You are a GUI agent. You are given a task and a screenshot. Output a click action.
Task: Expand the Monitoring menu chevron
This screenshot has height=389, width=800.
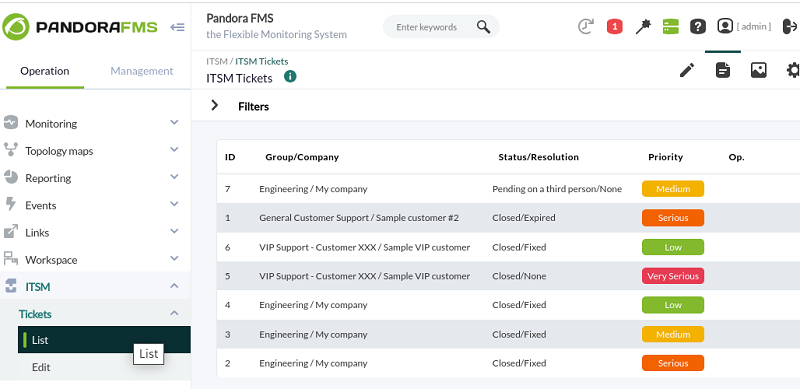pos(174,123)
